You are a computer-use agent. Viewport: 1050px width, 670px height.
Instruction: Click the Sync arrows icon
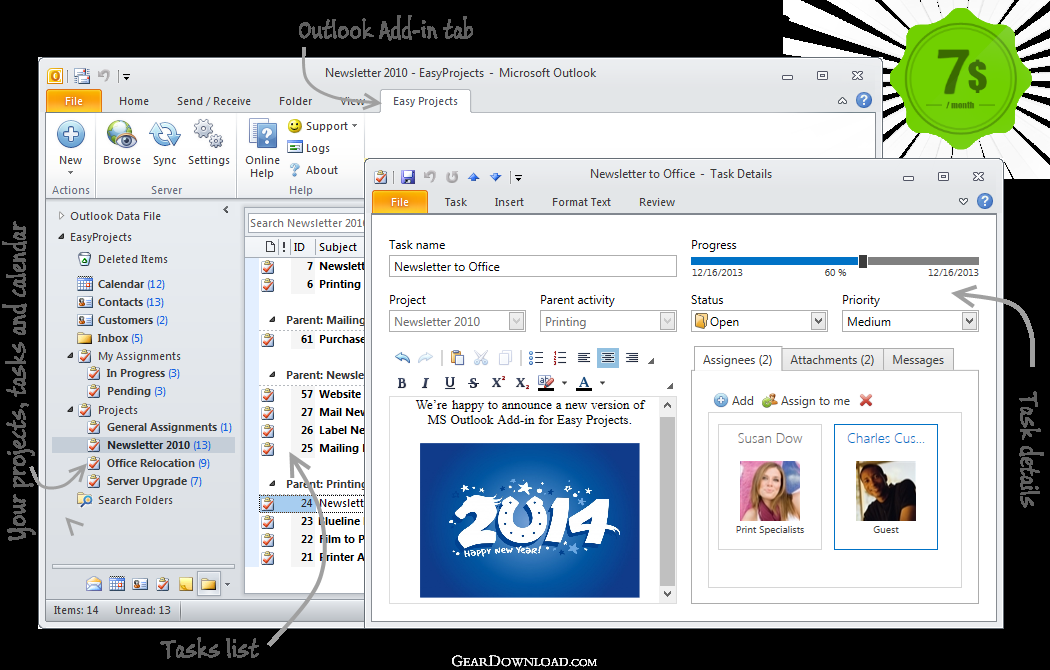click(164, 134)
